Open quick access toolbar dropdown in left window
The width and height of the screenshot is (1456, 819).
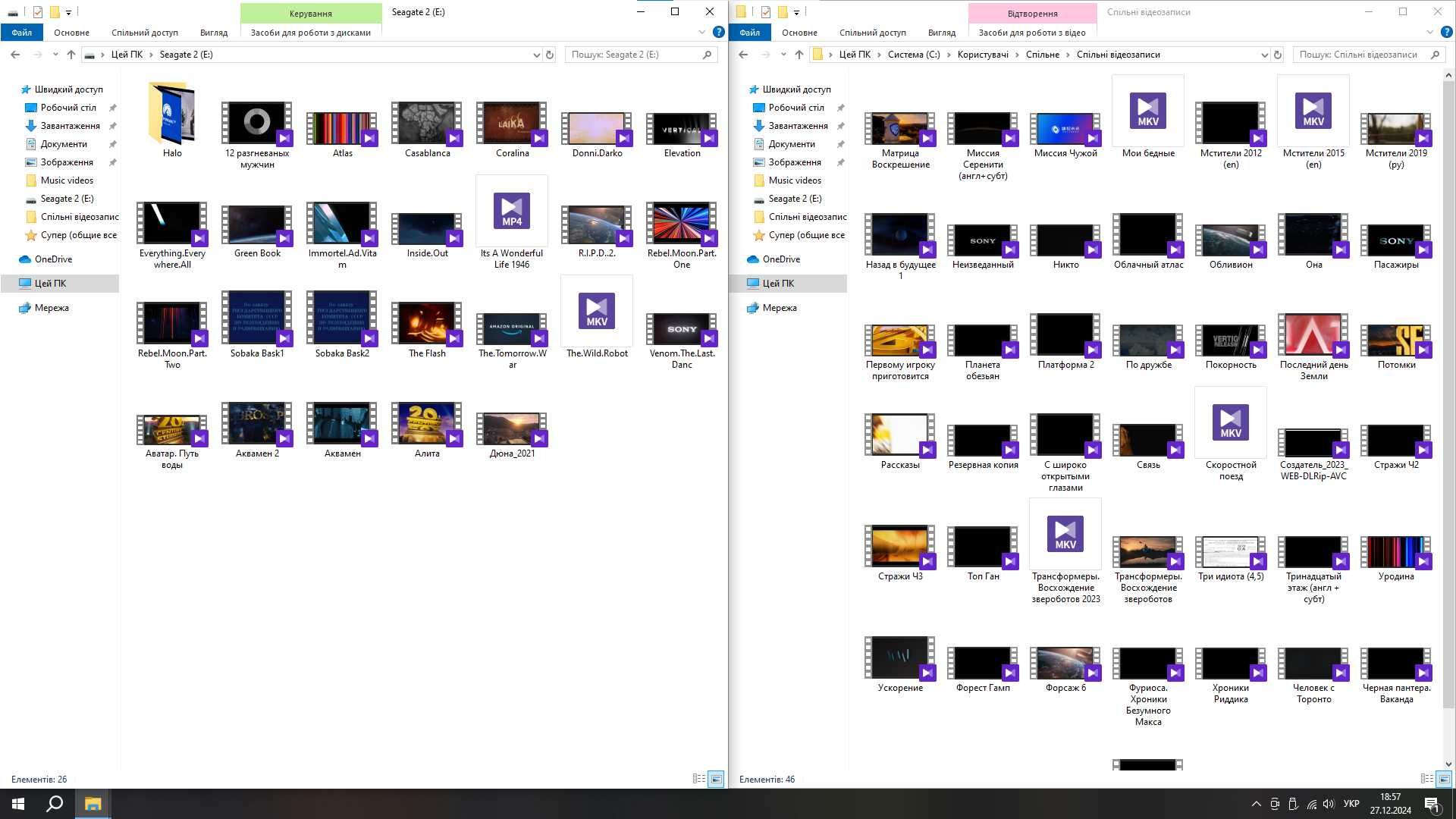tap(68, 12)
